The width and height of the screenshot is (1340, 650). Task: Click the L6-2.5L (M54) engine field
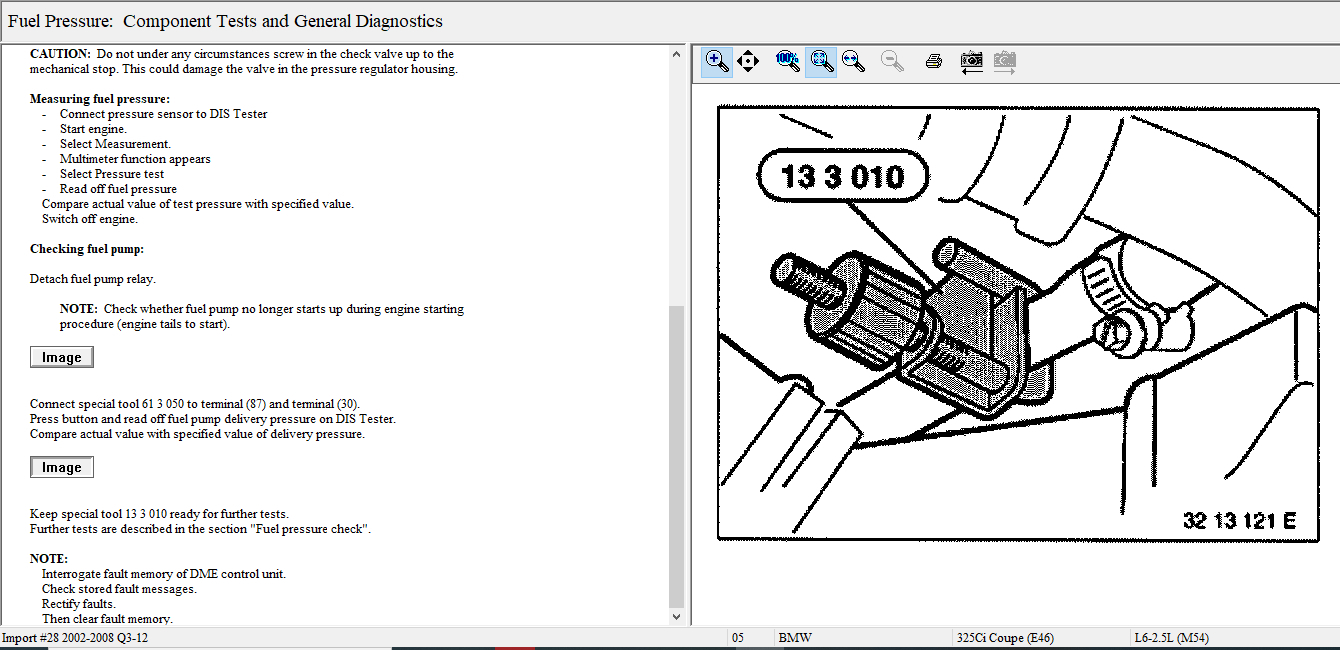pyautogui.click(x=1171, y=638)
